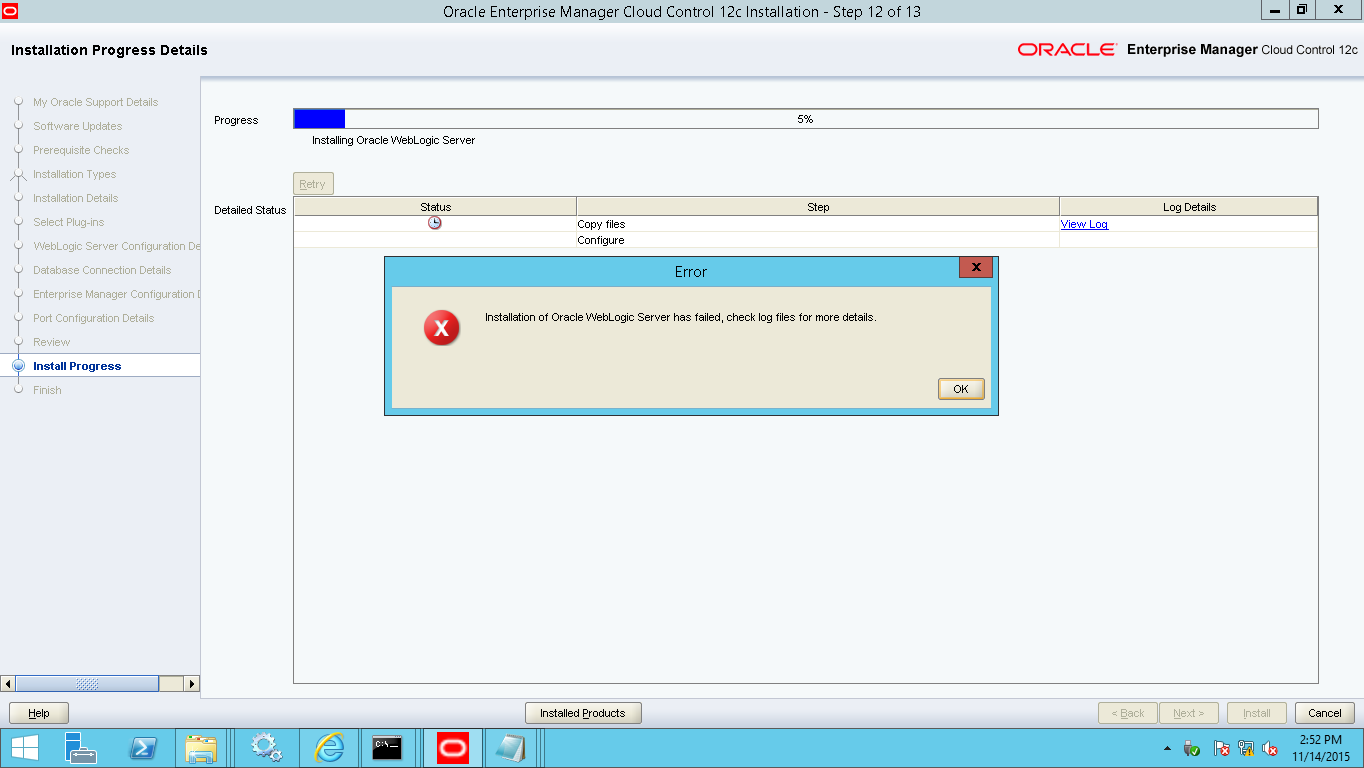
Task: Select Install Progress step in sidebar
Action: click(77, 366)
